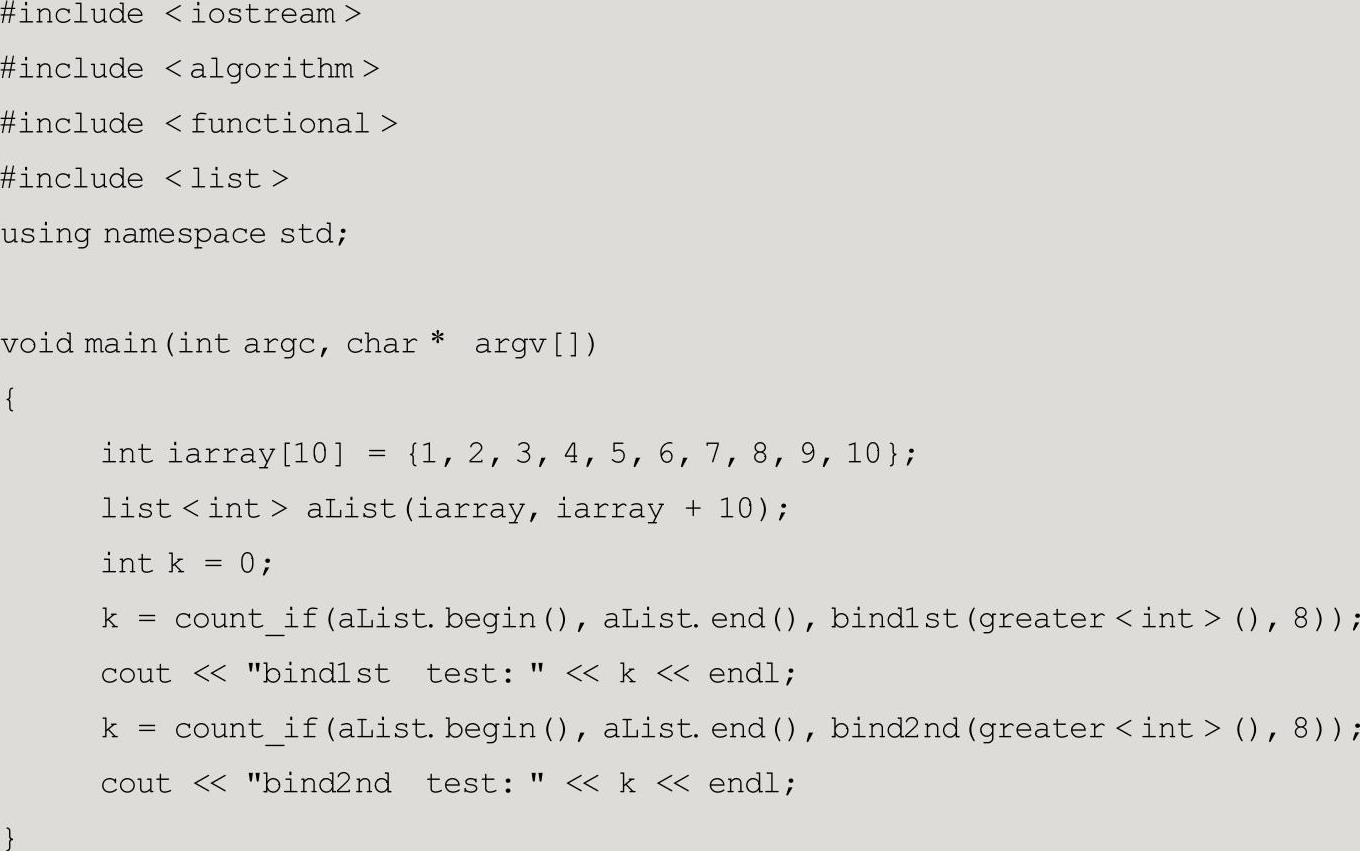1360x851 pixels.
Task: Click the functional header name
Action: [x=279, y=124]
